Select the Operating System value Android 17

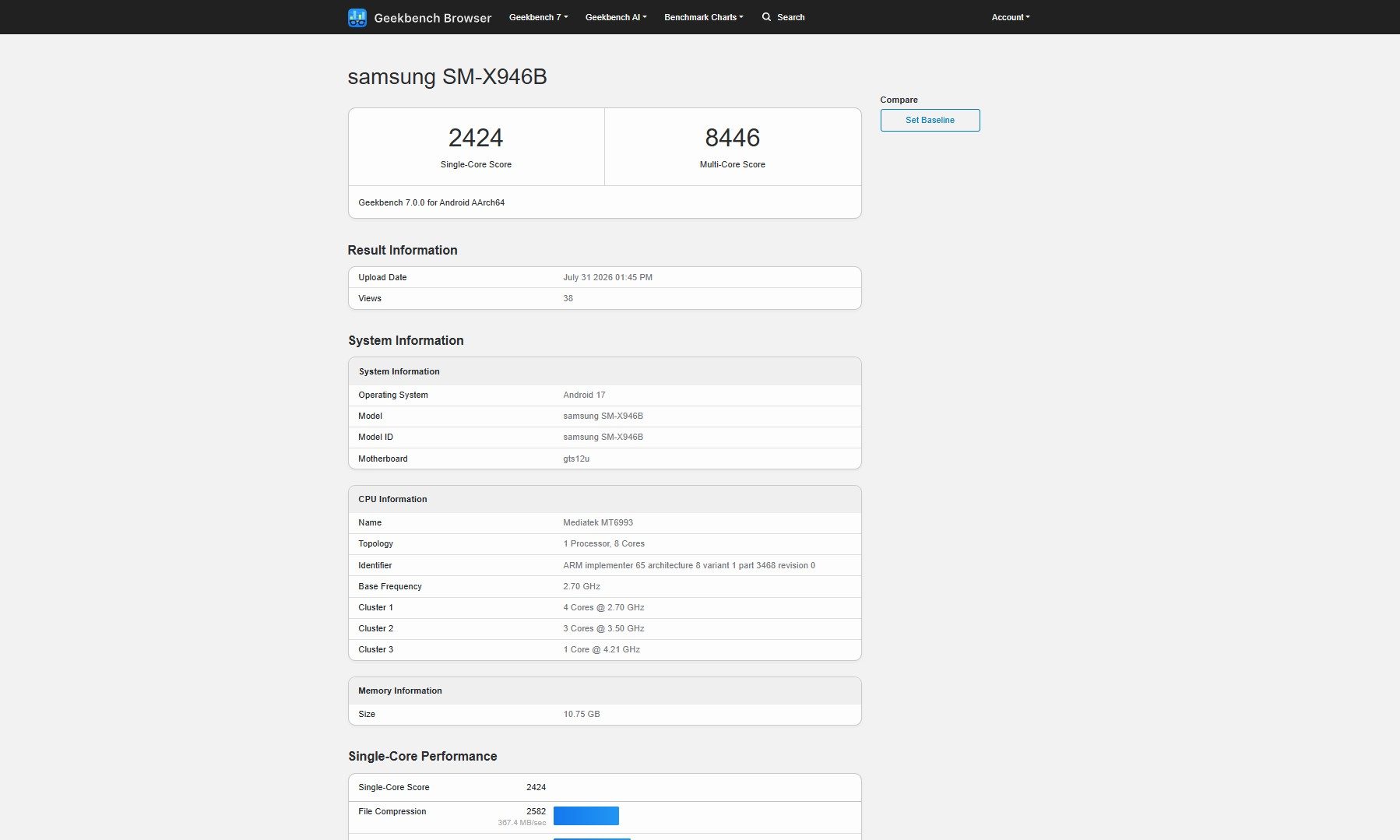click(584, 395)
